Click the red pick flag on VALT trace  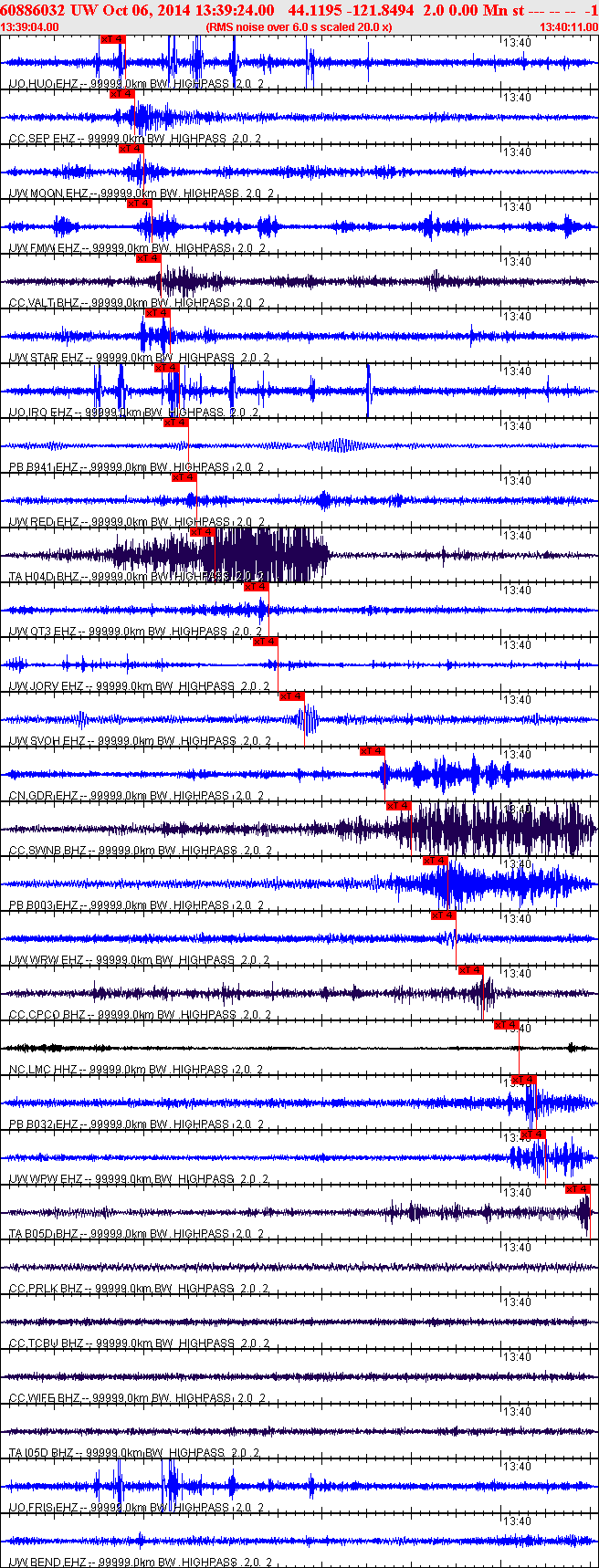pyautogui.click(x=148, y=258)
